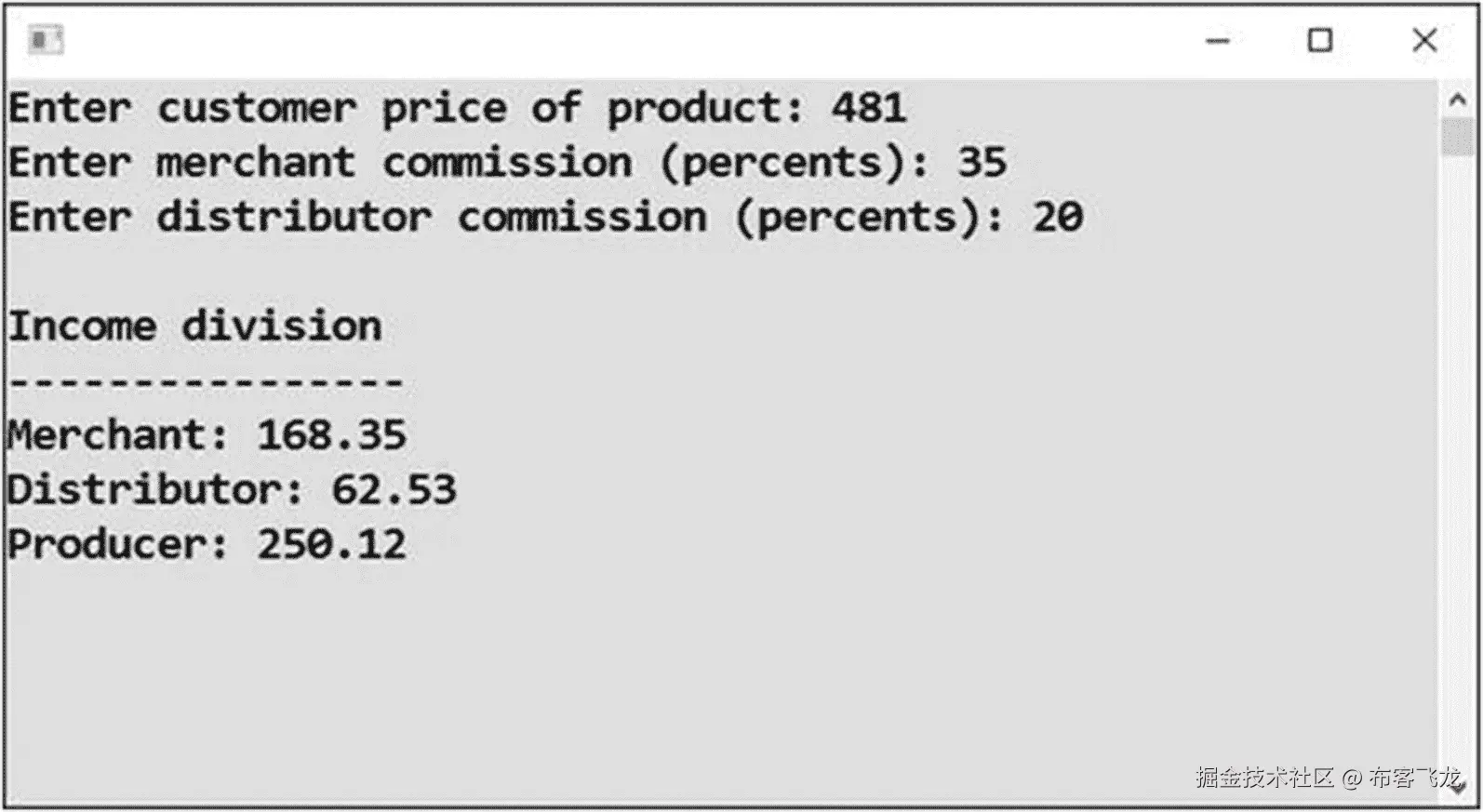Click the customer price value 481
Screen dimensions: 1483x812
click(x=868, y=109)
